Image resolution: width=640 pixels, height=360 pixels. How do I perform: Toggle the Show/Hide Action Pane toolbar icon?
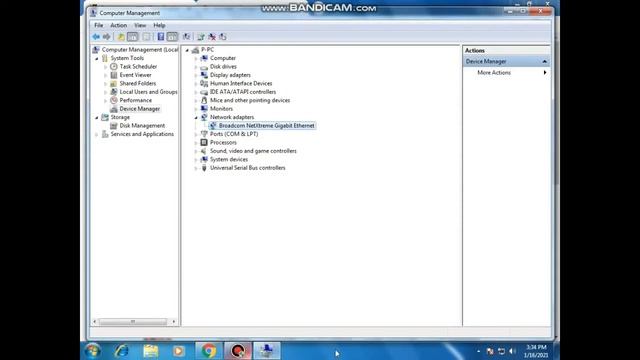tap(172, 37)
